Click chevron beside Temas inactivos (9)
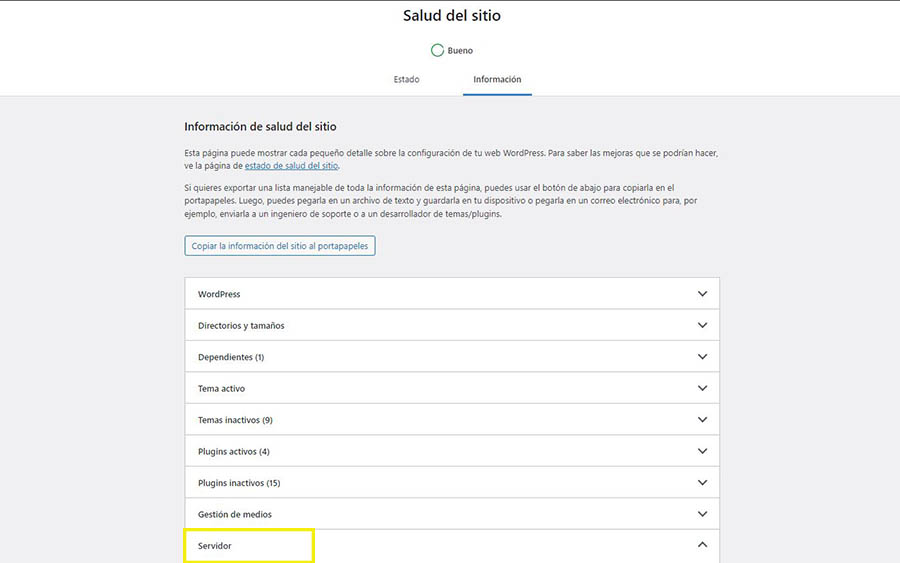This screenshot has width=900, height=563. (x=702, y=420)
